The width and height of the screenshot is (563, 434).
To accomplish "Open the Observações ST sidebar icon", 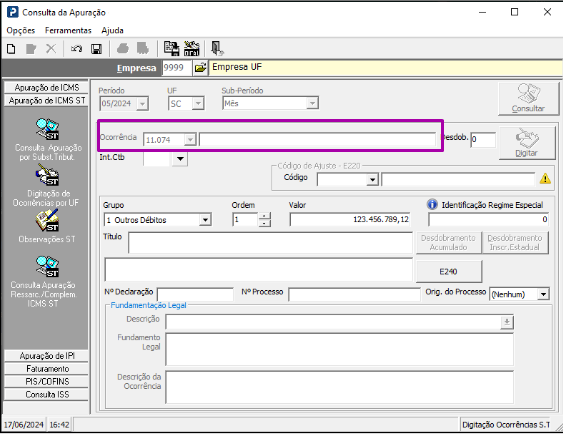I will (x=47, y=221).
